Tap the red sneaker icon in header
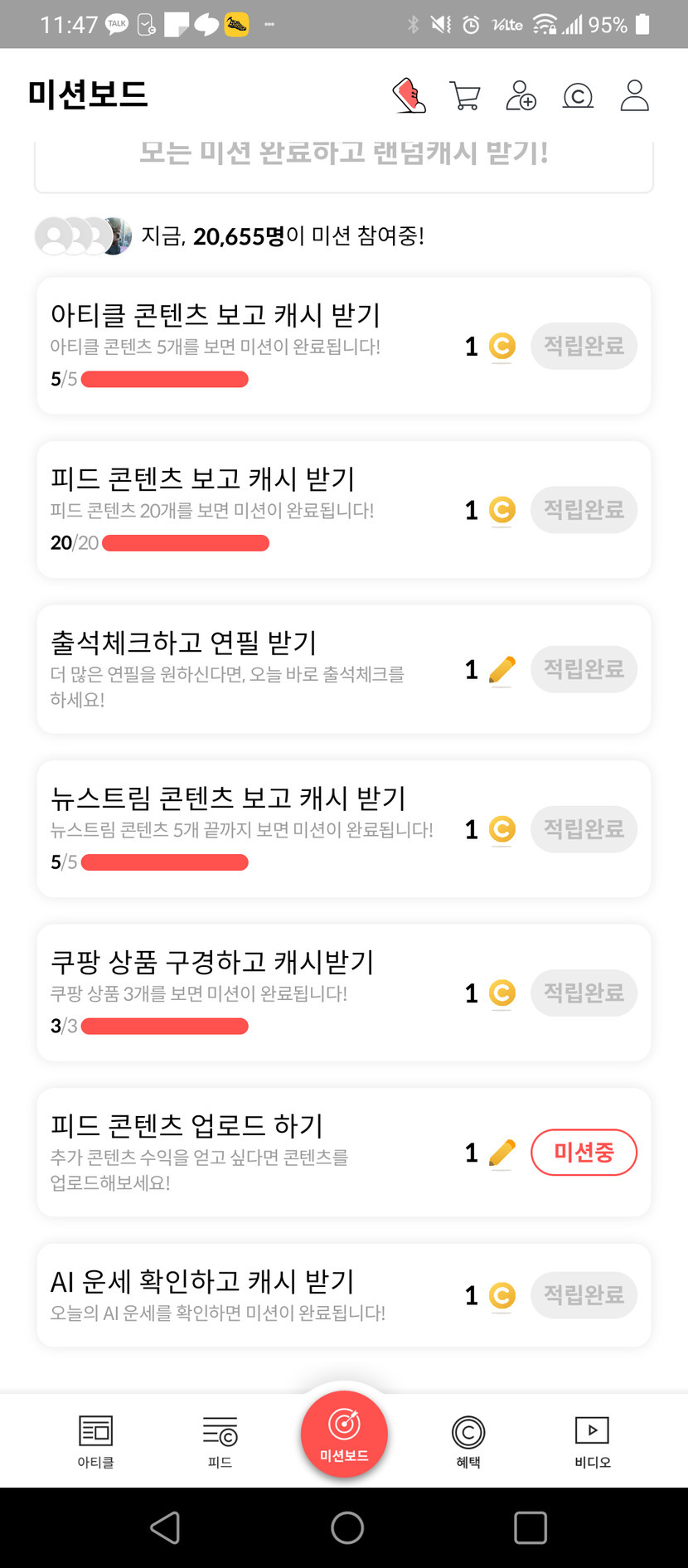 409,95
